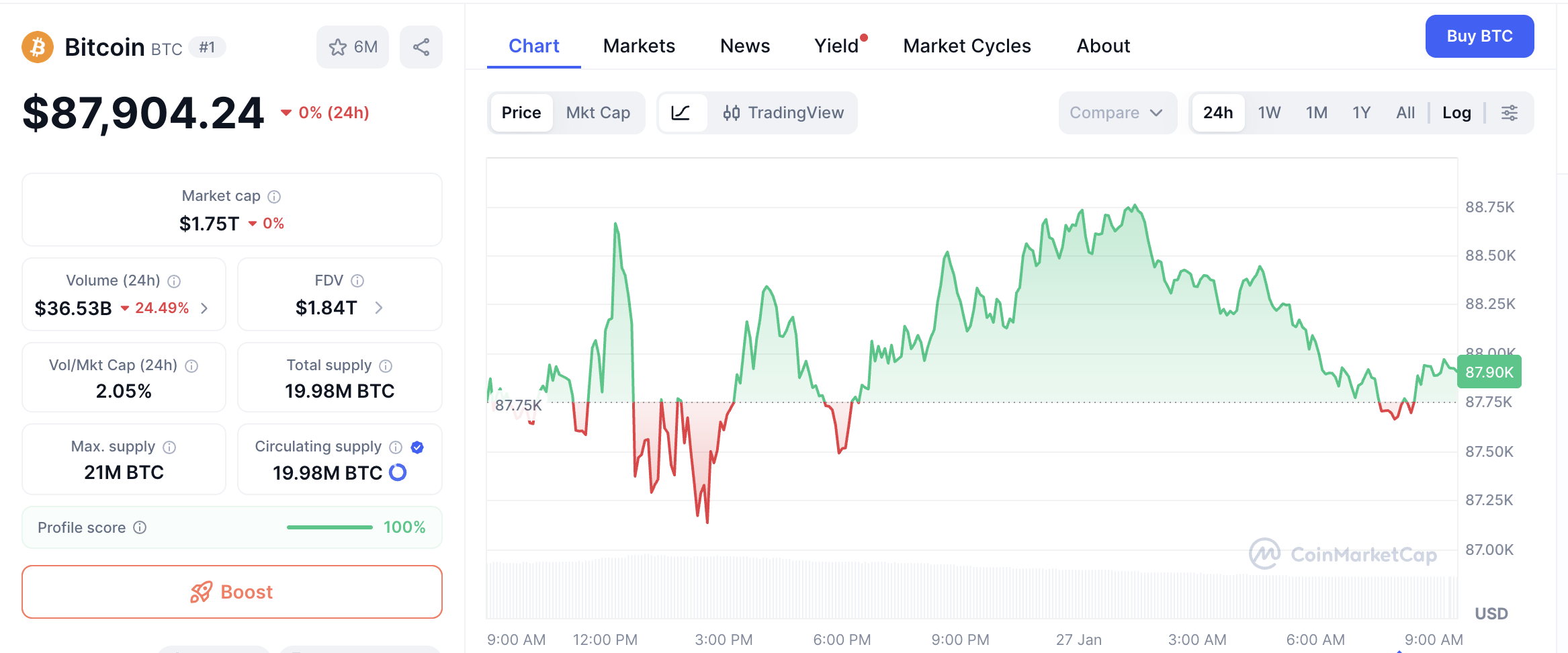Switch to the Markets tab
The image size is (1568, 653).
click(x=639, y=46)
